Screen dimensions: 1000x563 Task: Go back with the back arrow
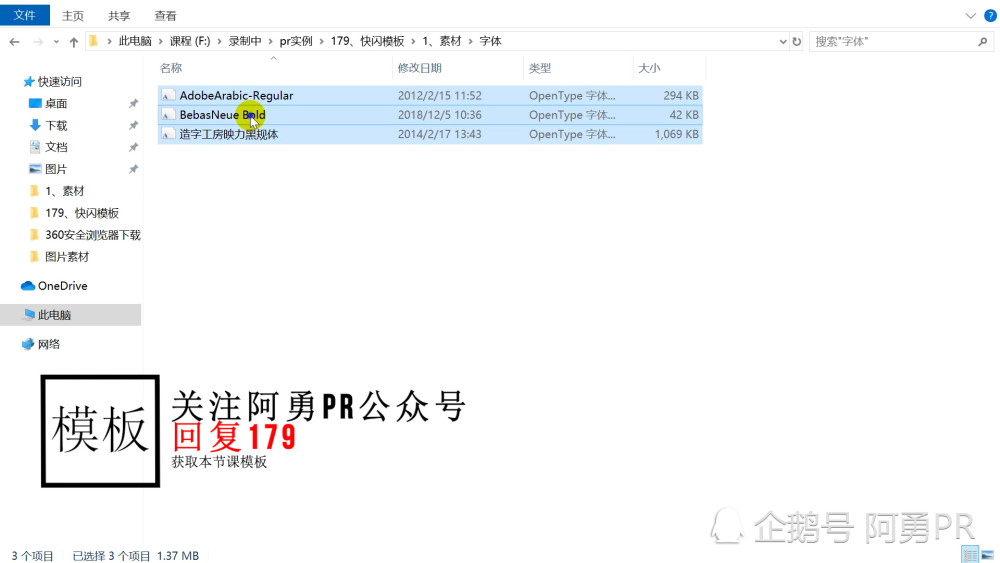tap(15, 42)
